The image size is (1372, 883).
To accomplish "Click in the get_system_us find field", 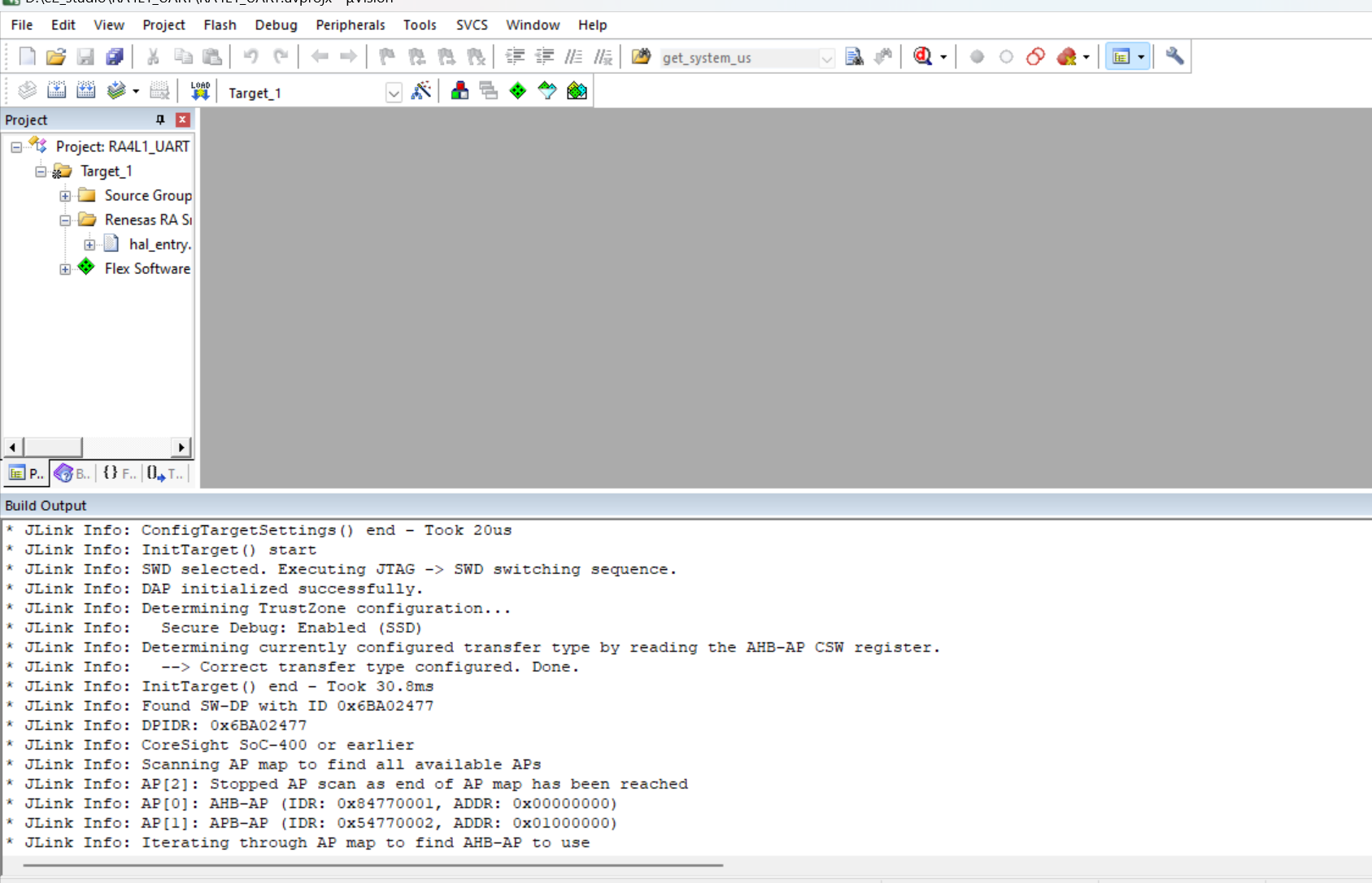I will pos(738,58).
